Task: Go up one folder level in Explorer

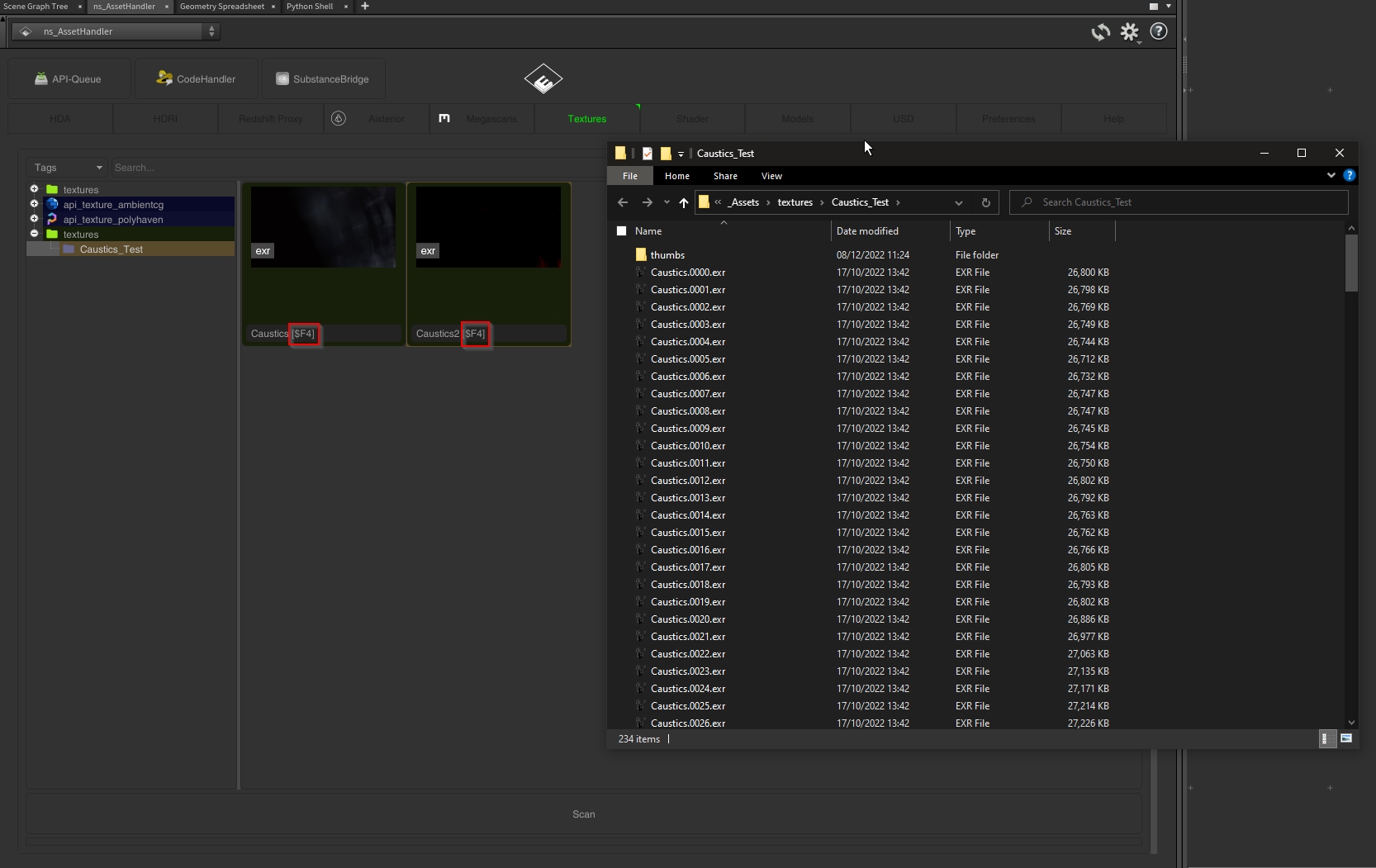Action: [x=683, y=202]
